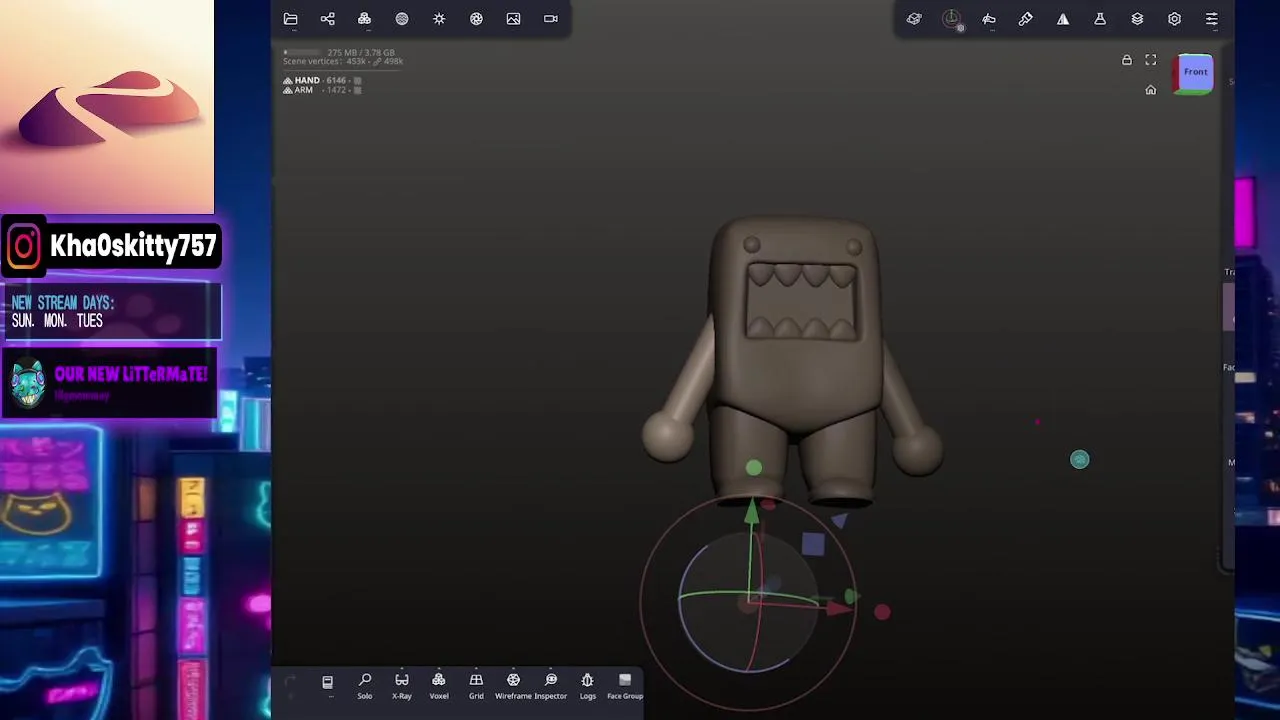Open the Topology cubes menu

(x=364, y=19)
